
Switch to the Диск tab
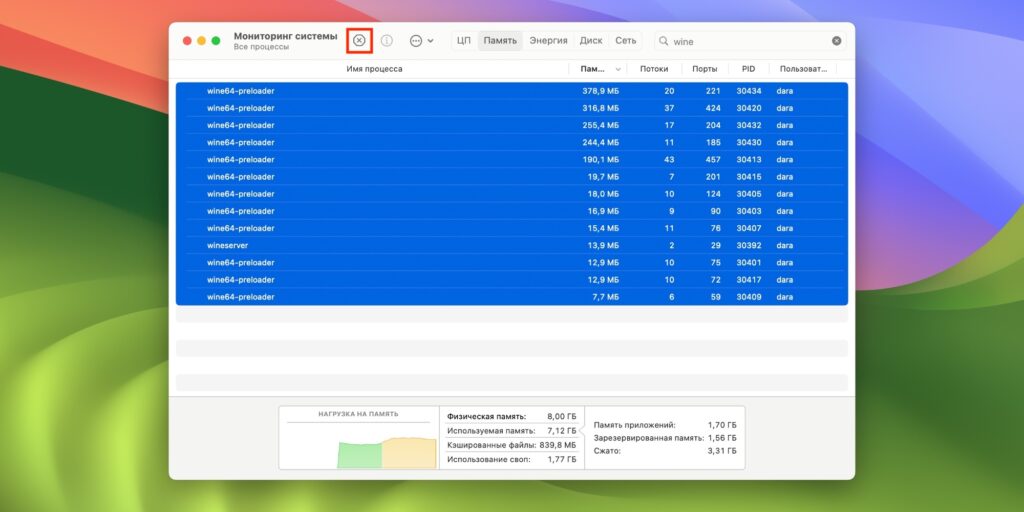(591, 40)
